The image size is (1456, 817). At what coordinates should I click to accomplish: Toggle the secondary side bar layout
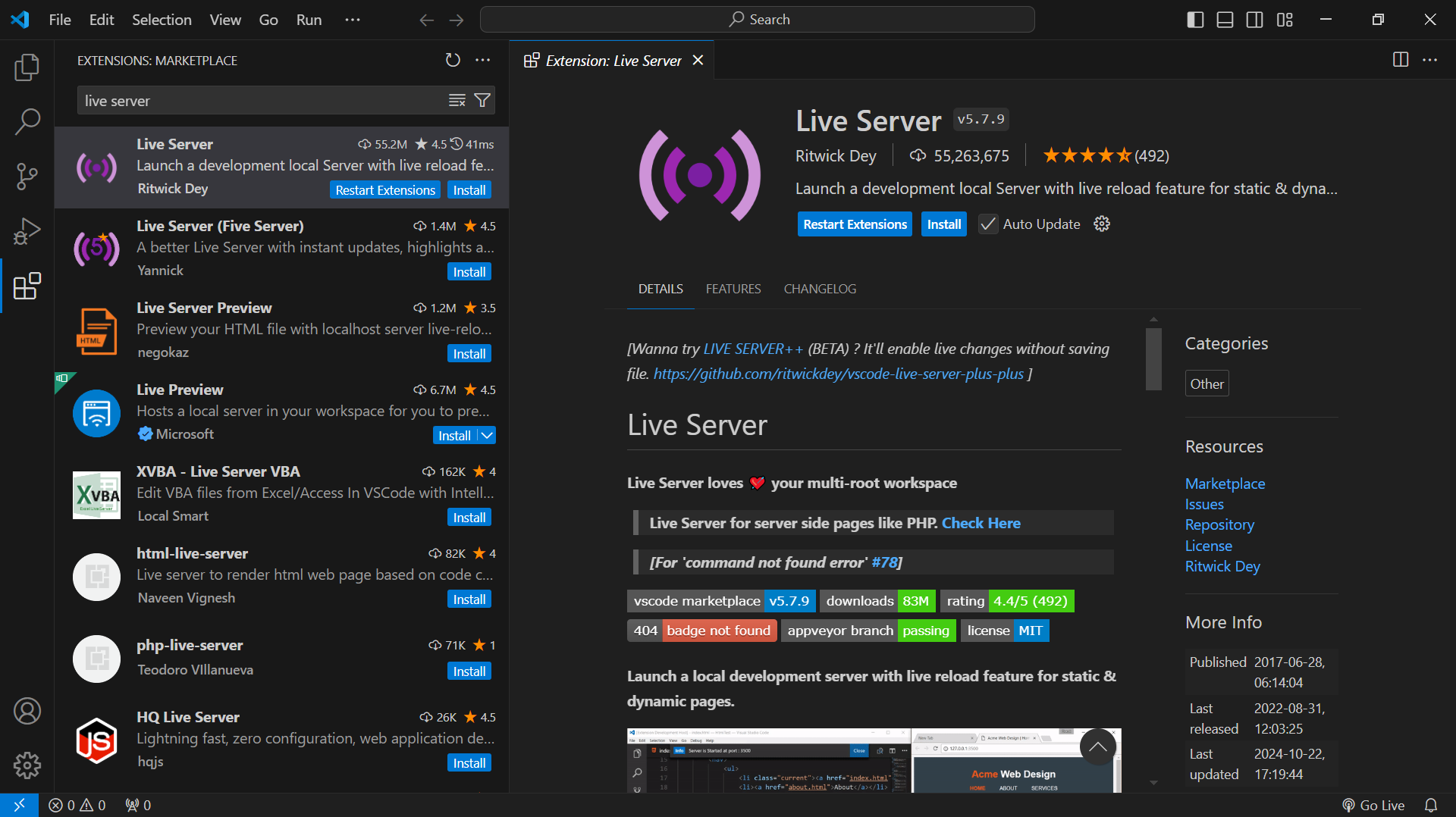(x=1255, y=20)
